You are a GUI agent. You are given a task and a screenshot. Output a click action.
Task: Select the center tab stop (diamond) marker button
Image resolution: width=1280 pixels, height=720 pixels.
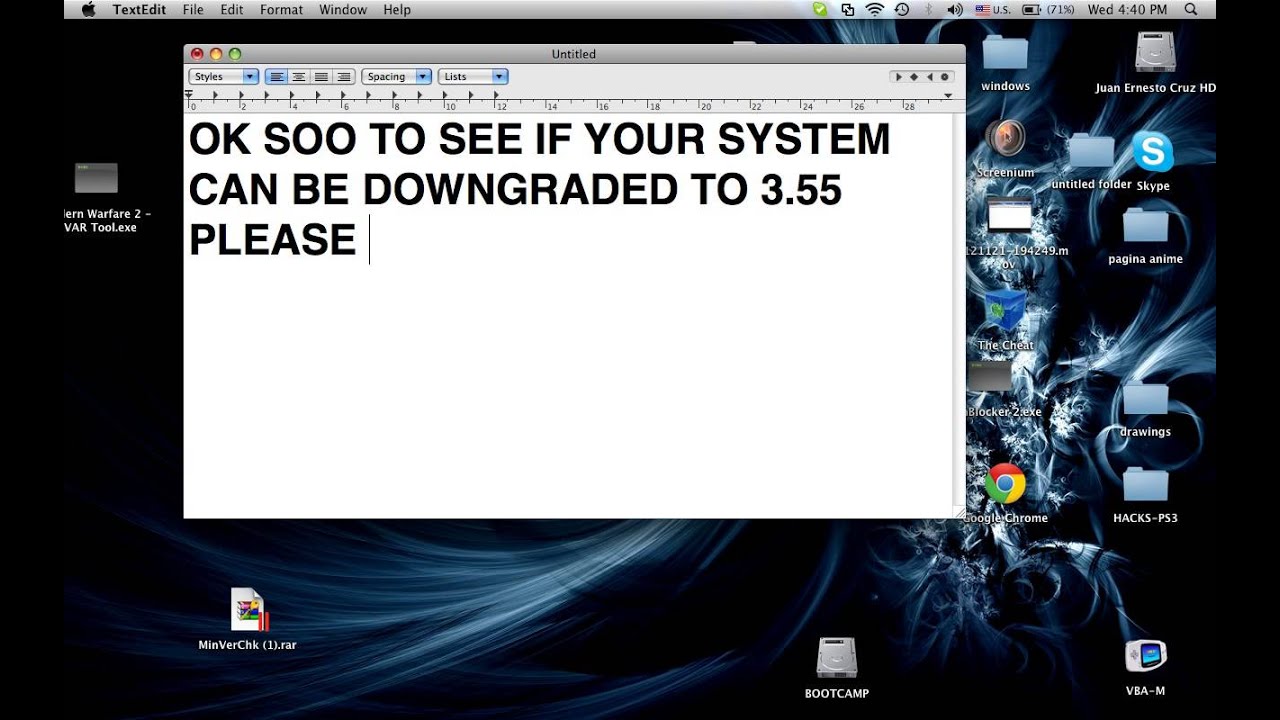(x=914, y=77)
